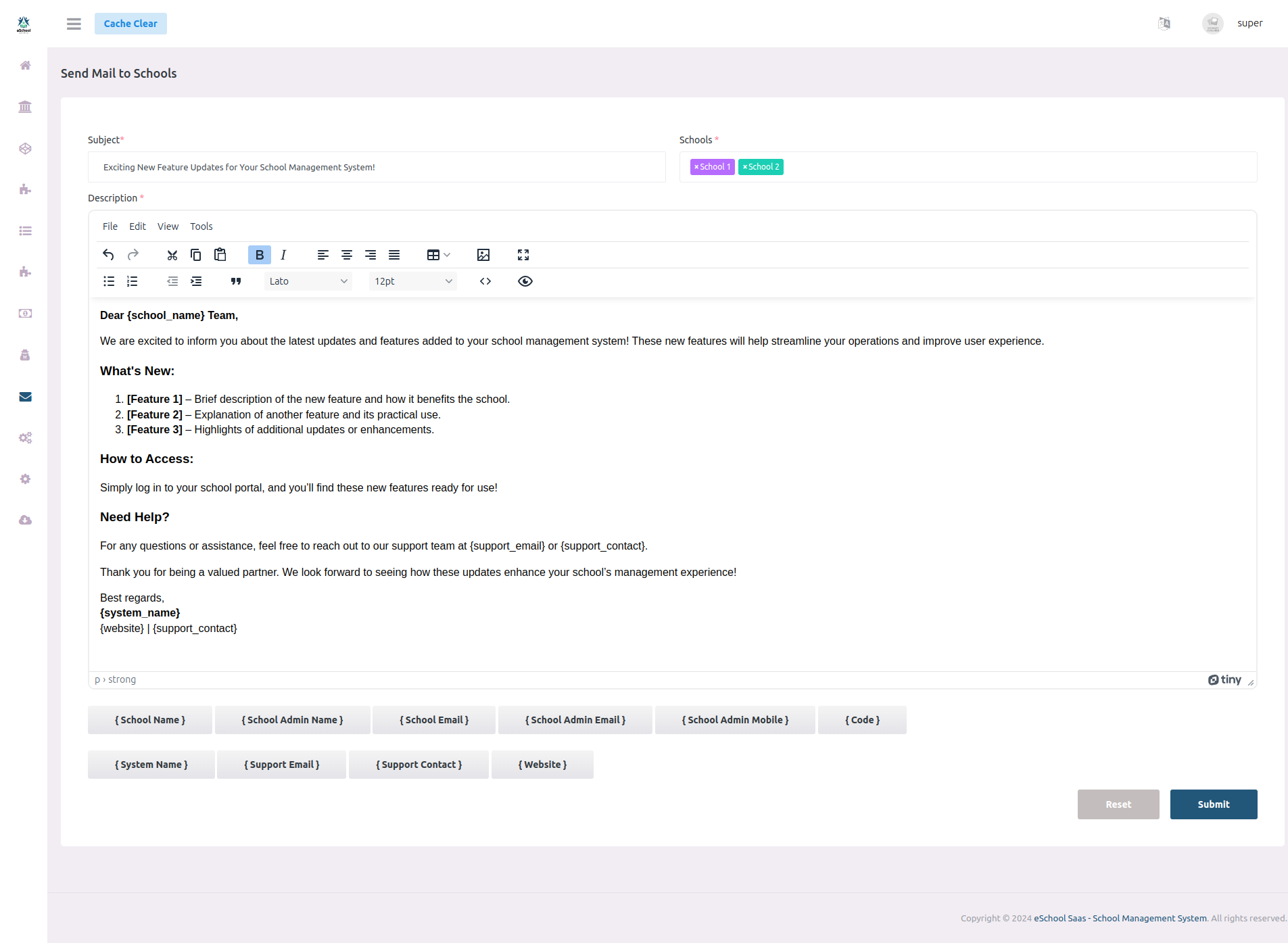This screenshot has width=1288, height=943.
Task: Open the 12pt font size dropdown
Action: 412,281
